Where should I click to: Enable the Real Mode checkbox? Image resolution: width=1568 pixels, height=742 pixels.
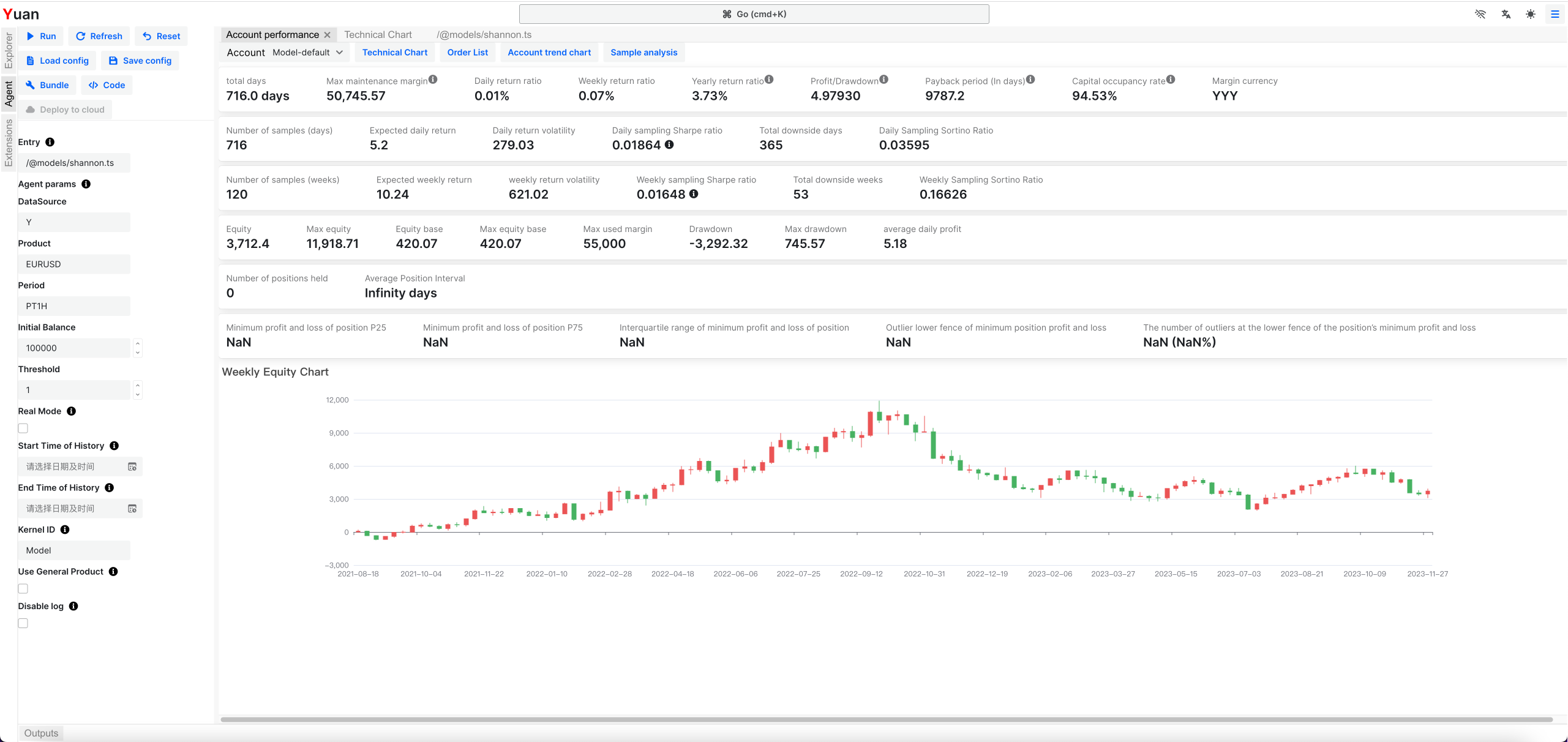click(23, 429)
